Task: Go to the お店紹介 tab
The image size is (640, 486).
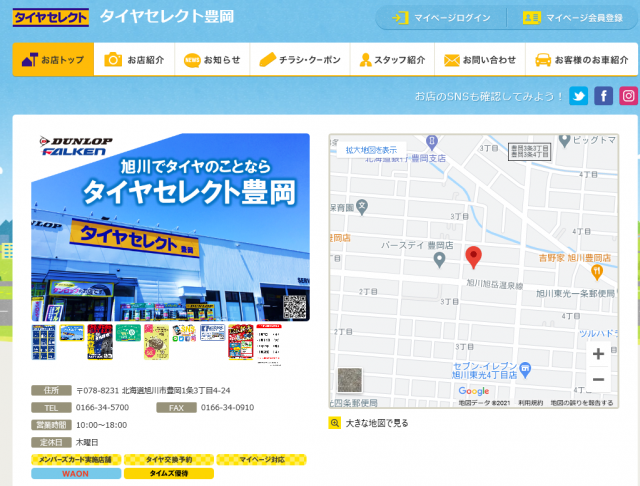Action: 135,60
